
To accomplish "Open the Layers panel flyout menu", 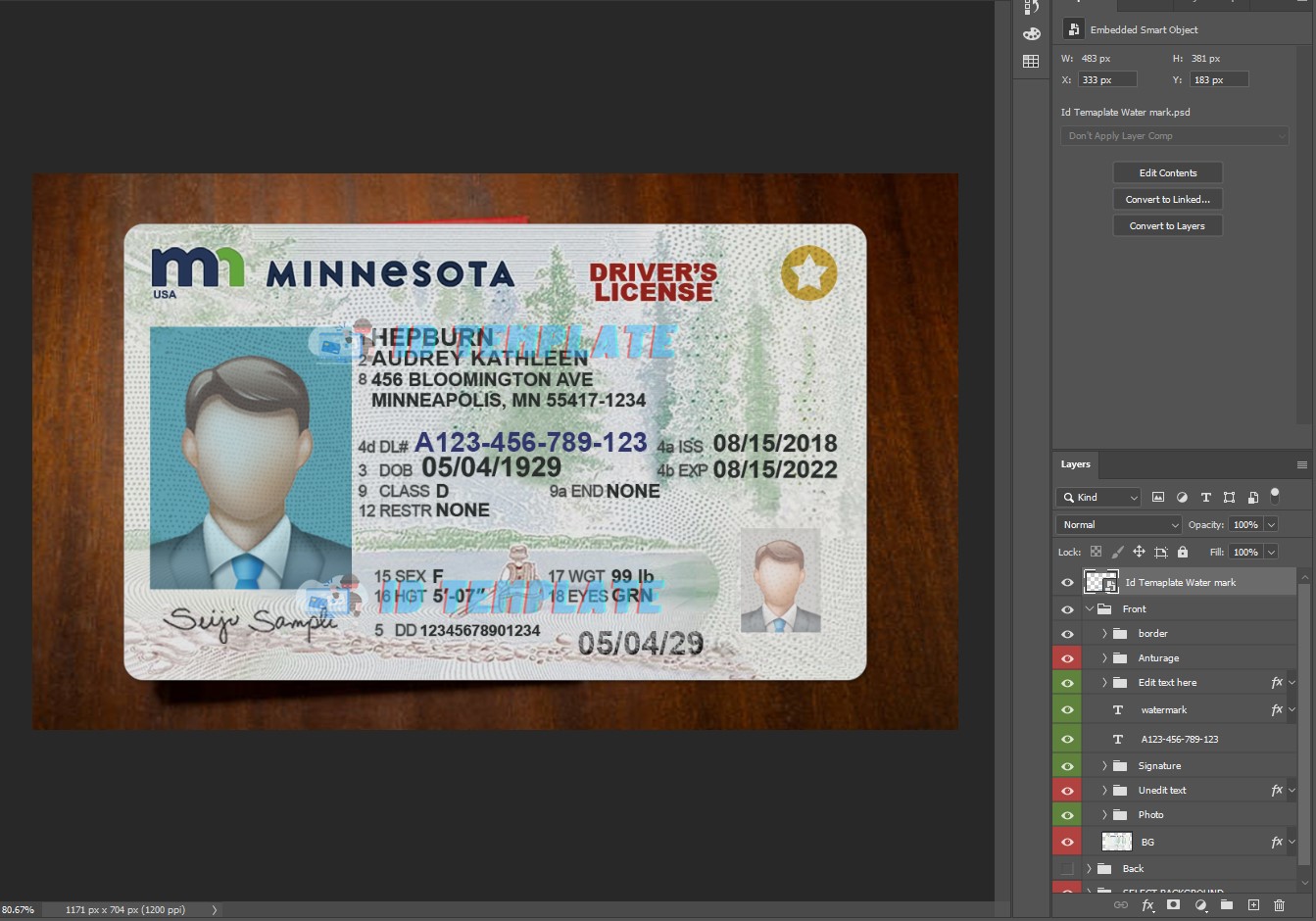I will 1302,464.
